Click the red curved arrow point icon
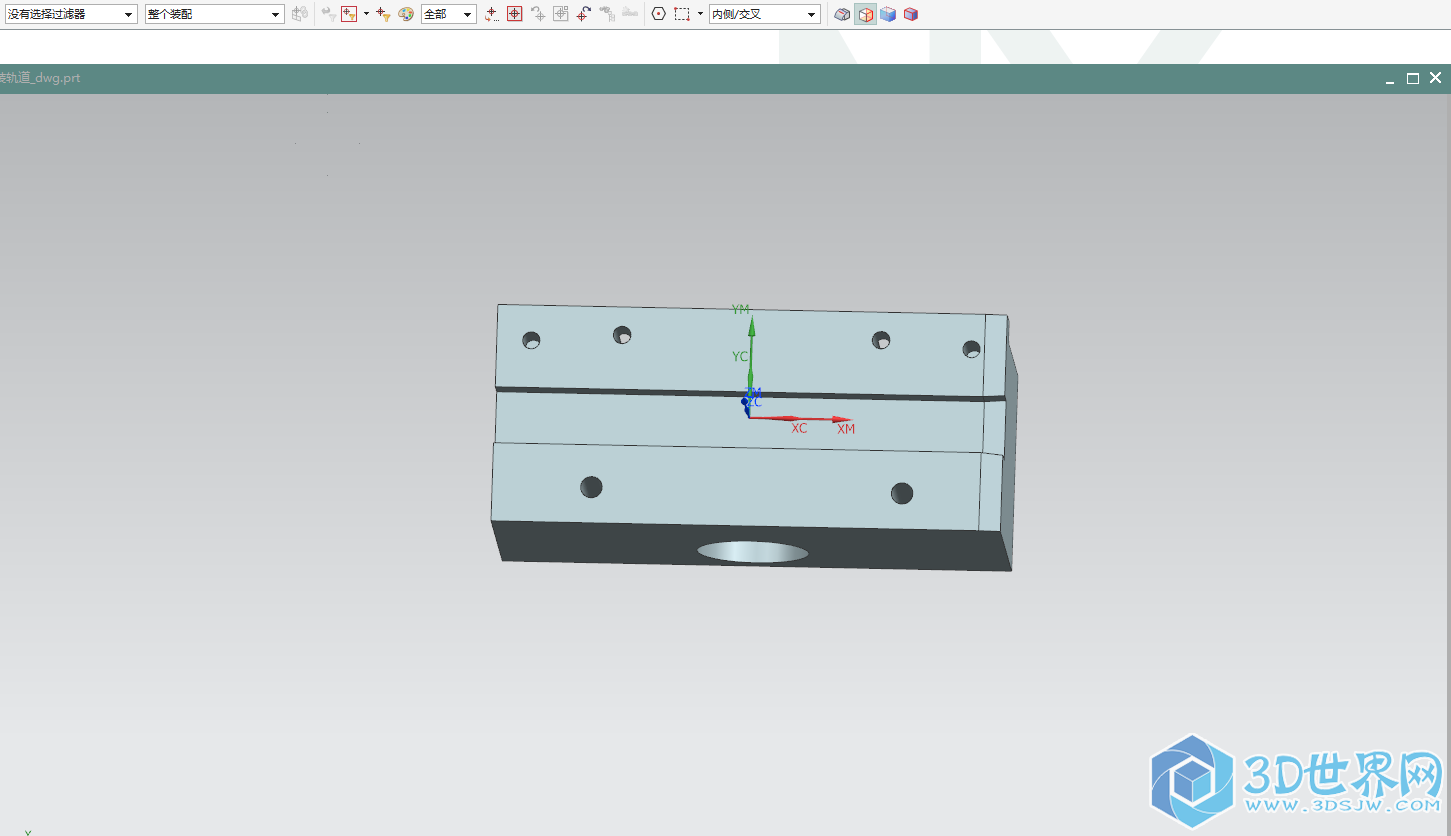Viewport: 1451px width, 836px height. click(584, 14)
